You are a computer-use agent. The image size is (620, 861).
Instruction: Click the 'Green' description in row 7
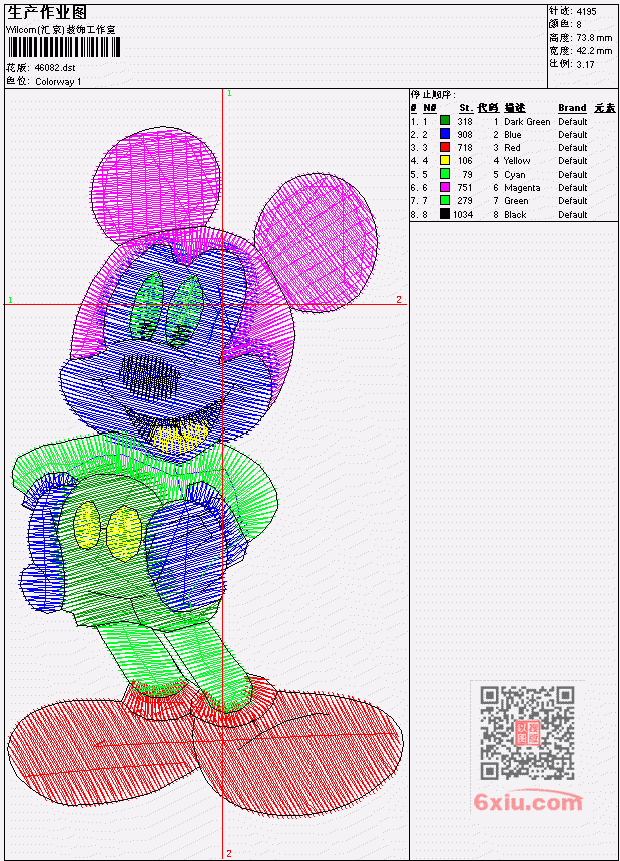tap(516, 201)
